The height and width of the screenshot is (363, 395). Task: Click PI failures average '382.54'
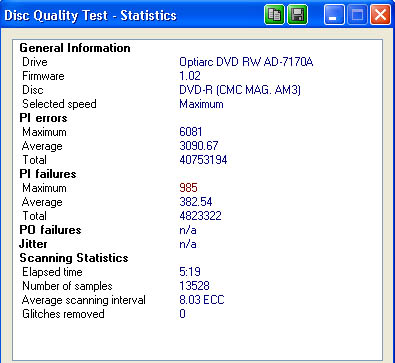196,202
